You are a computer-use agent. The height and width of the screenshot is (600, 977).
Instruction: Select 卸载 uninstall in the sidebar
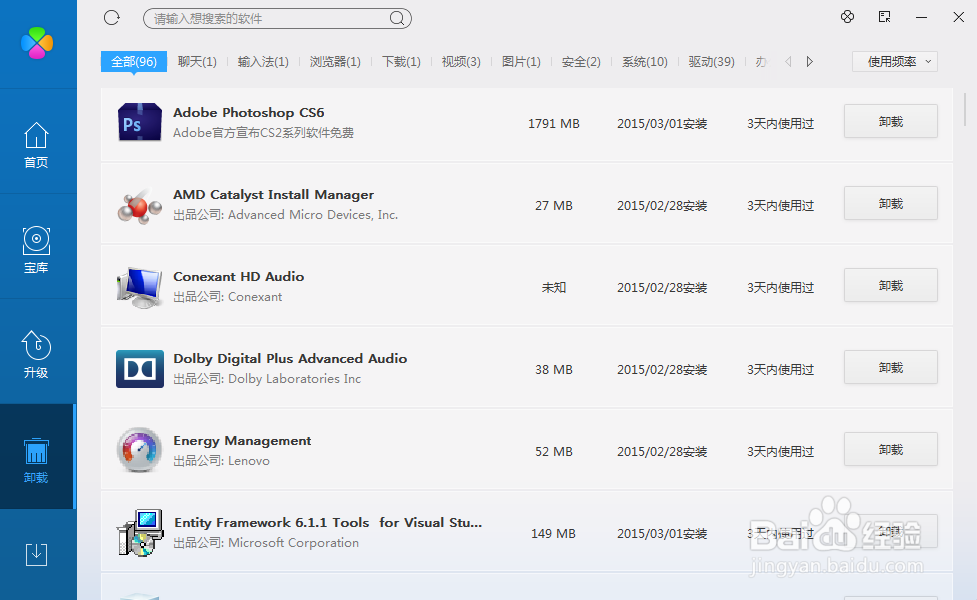(36, 460)
